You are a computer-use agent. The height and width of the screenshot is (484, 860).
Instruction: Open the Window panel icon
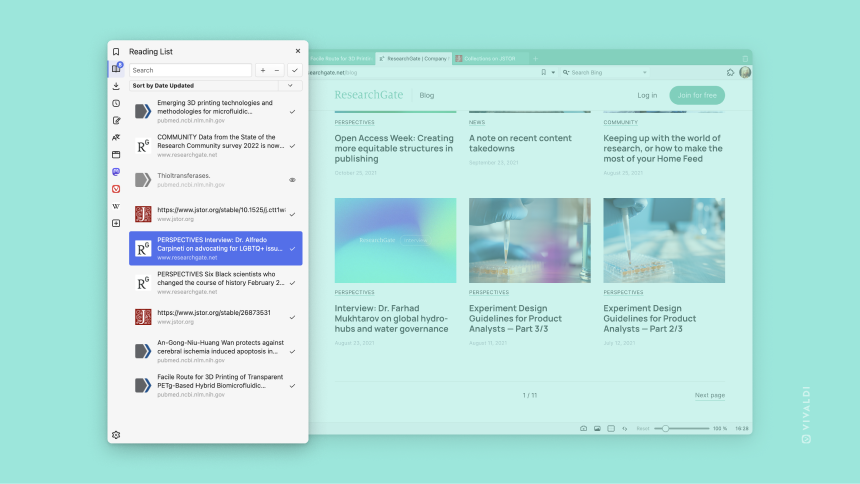[x=116, y=155]
